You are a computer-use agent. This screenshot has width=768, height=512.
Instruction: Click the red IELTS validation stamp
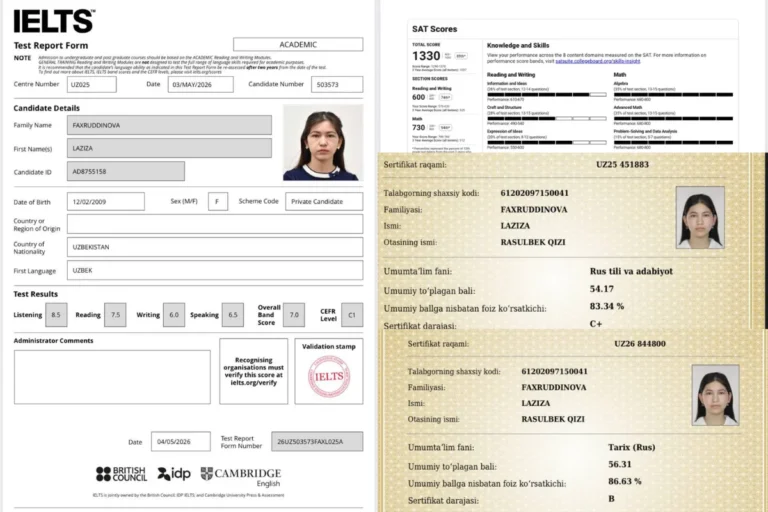click(x=329, y=376)
